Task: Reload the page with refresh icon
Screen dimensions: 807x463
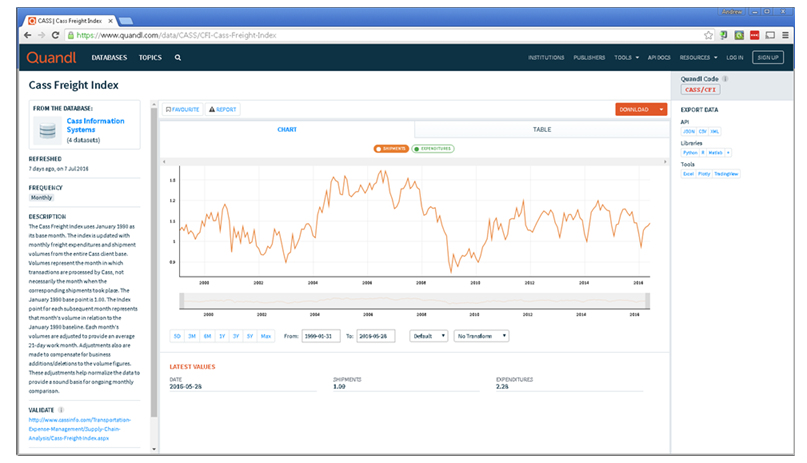Action: tap(55, 35)
